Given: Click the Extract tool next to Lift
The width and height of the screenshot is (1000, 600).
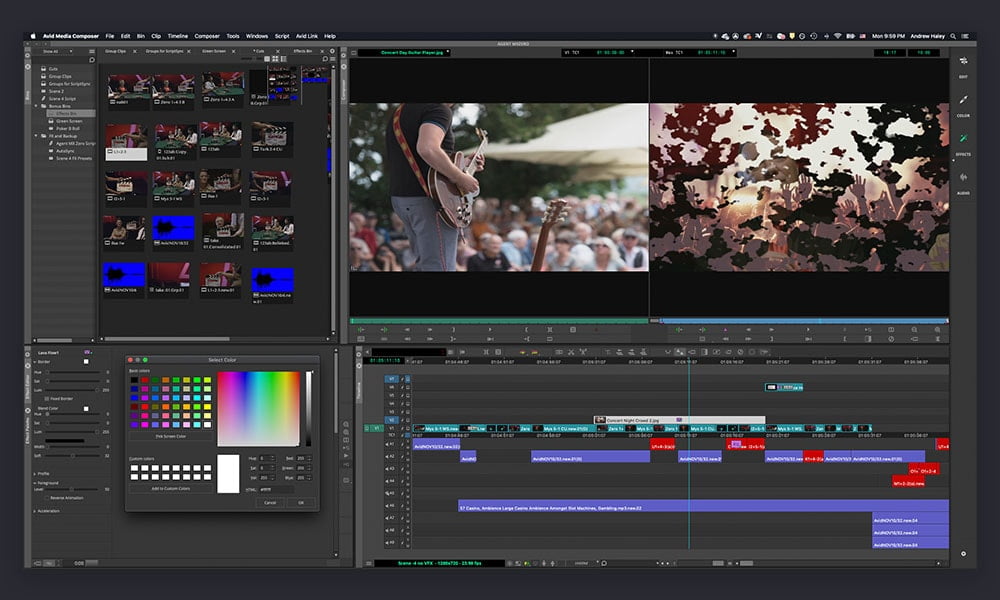Looking at the screenshot, I should 533,352.
